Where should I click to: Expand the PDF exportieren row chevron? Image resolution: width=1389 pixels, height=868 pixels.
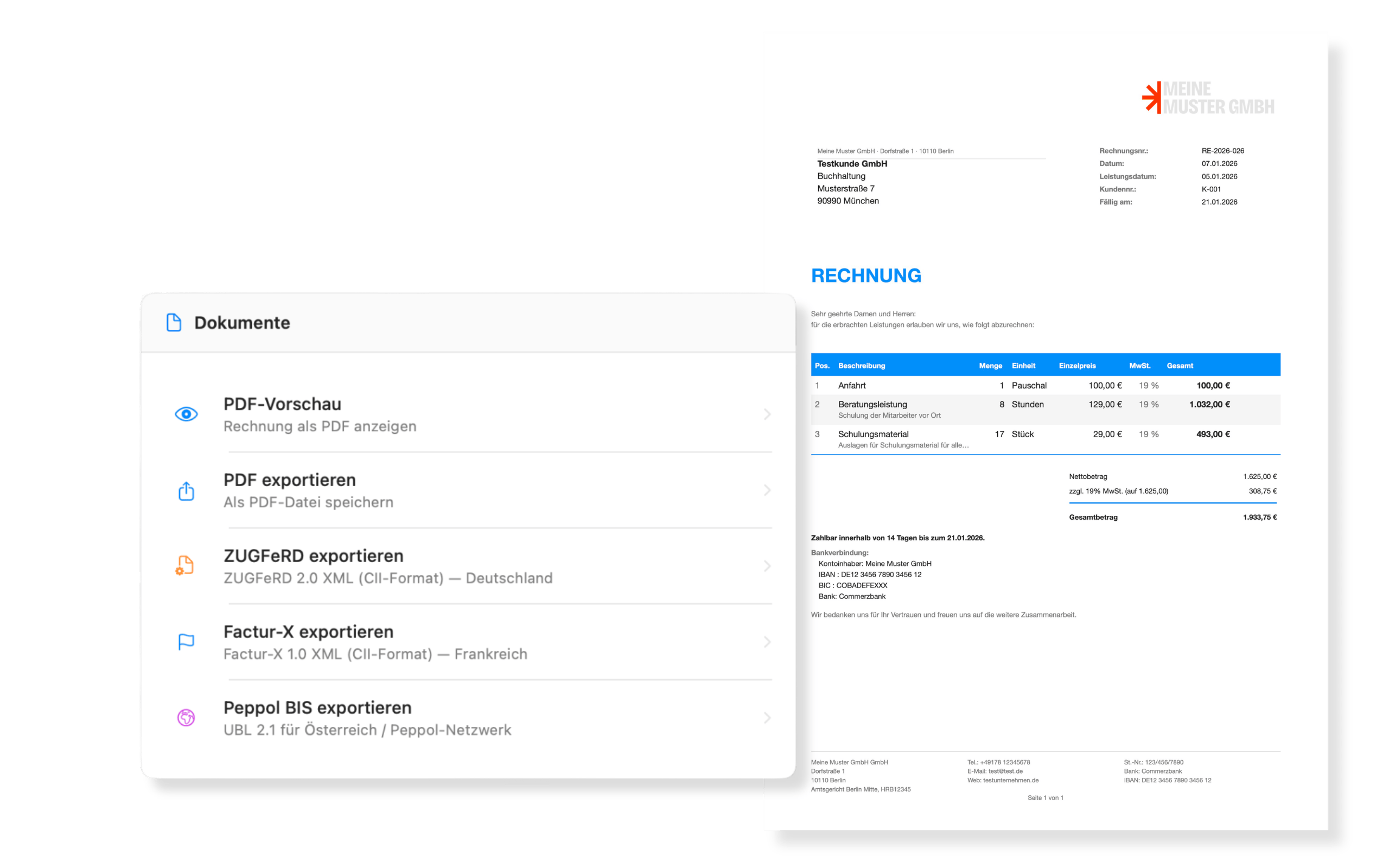point(768,490)
